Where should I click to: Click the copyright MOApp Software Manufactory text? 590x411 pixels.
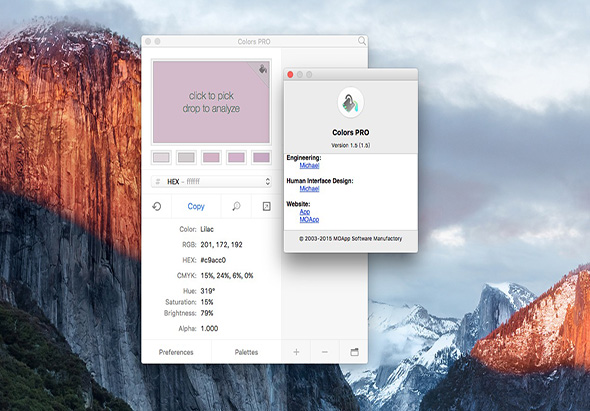coord(351,239)
